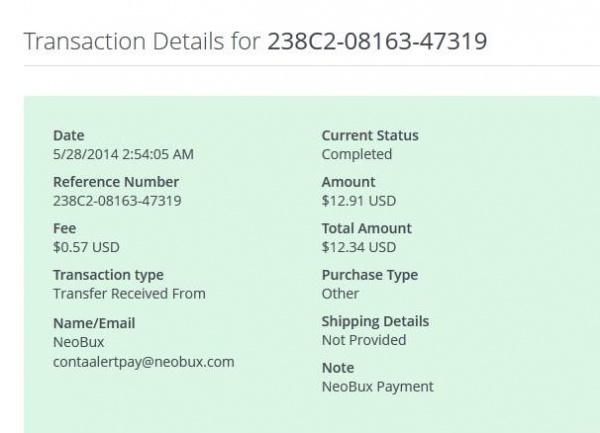
Task: Click the Purchase Type value Other
Action: pos(340,293)
